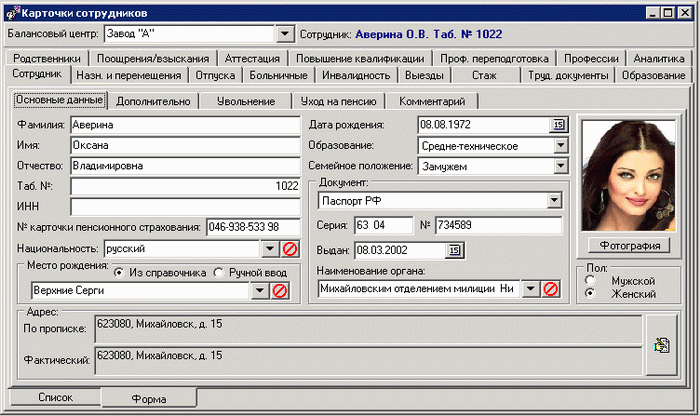Select the upper Образование tab
Screen dimensions: 700x416
point(654,75)
